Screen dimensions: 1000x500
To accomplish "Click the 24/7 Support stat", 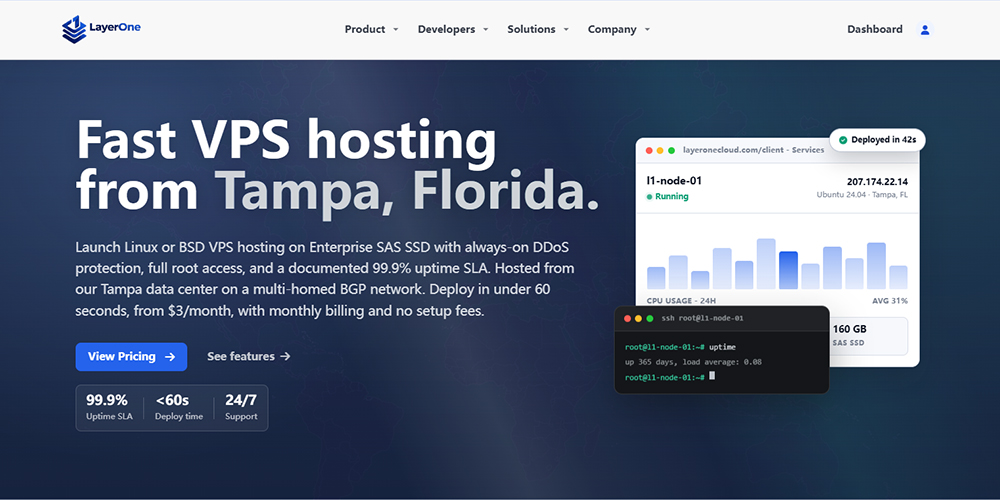I will (x=241, y=408).
